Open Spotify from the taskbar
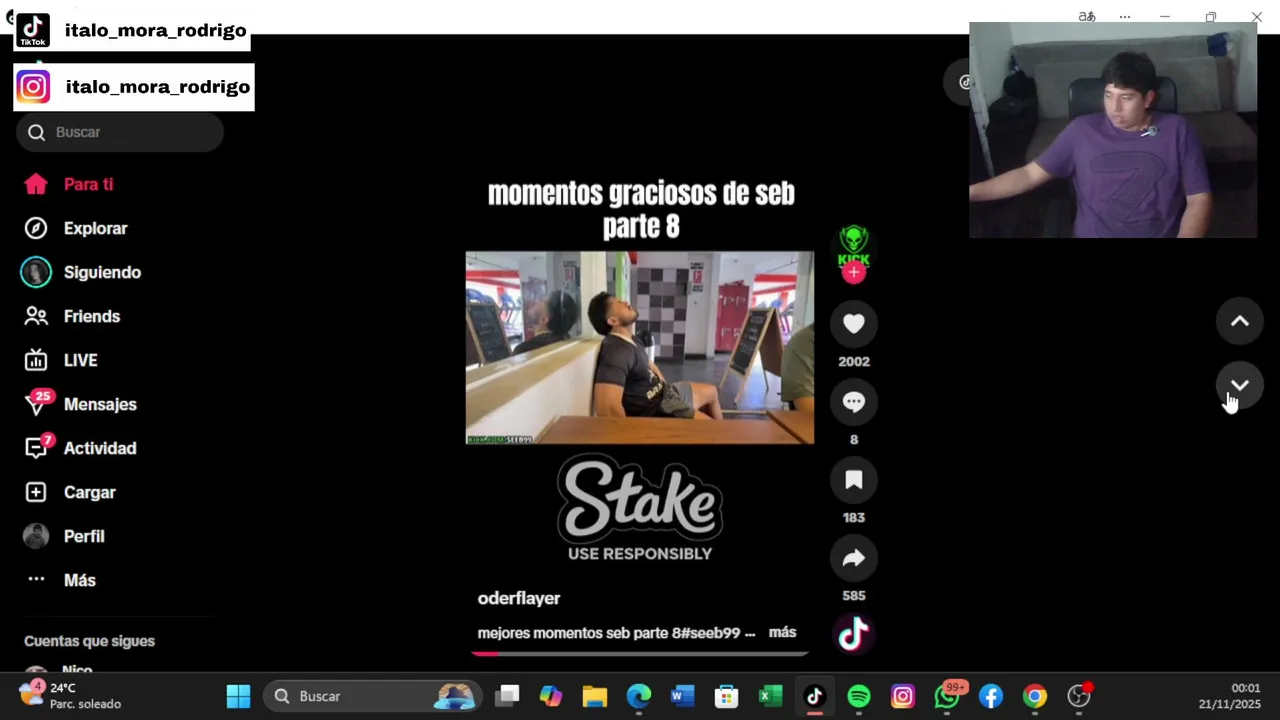 pos(859,696)
